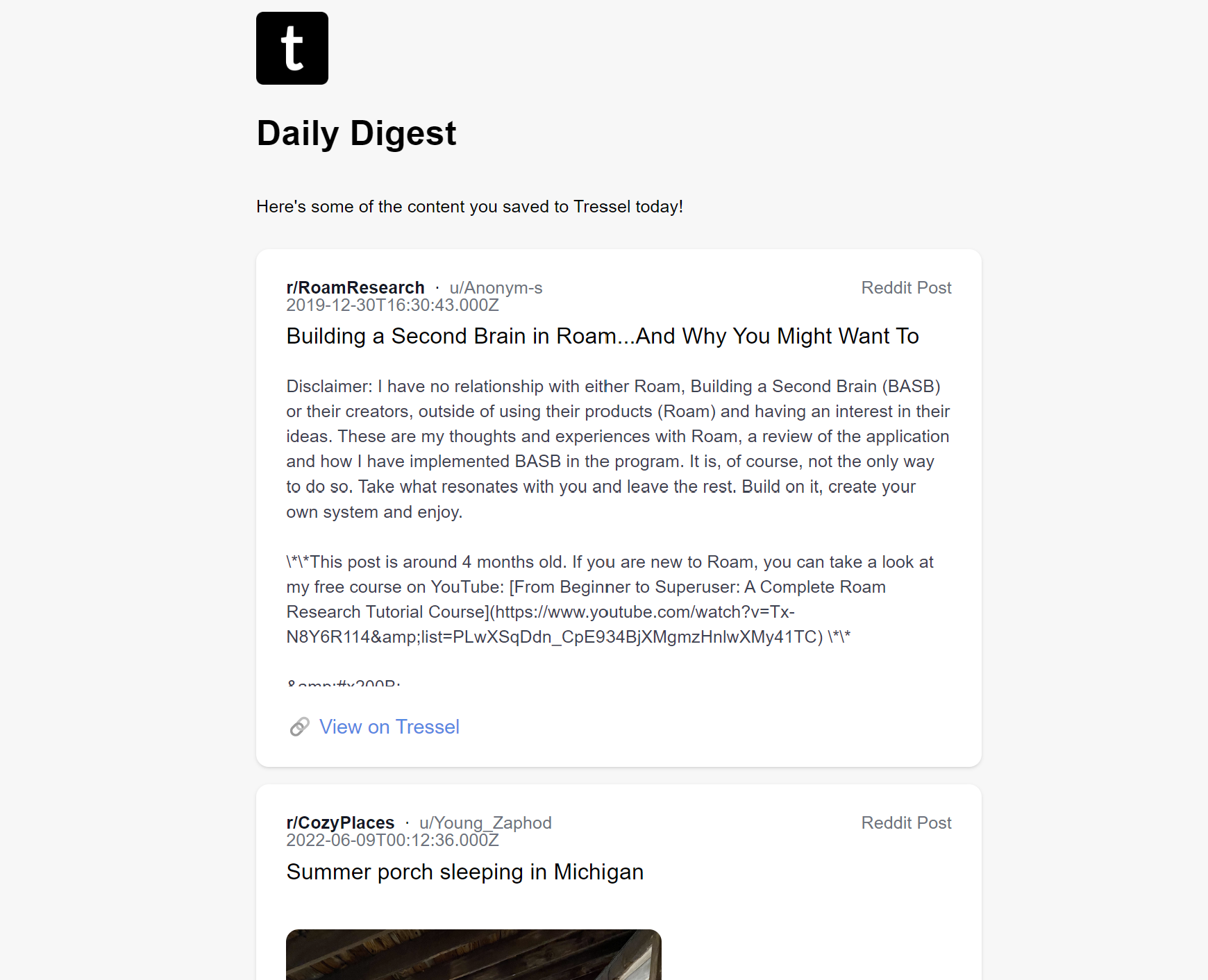Click the Disclaimer paragraph text
This screenshot has height=980, width=1208.
tap(617, 448)
